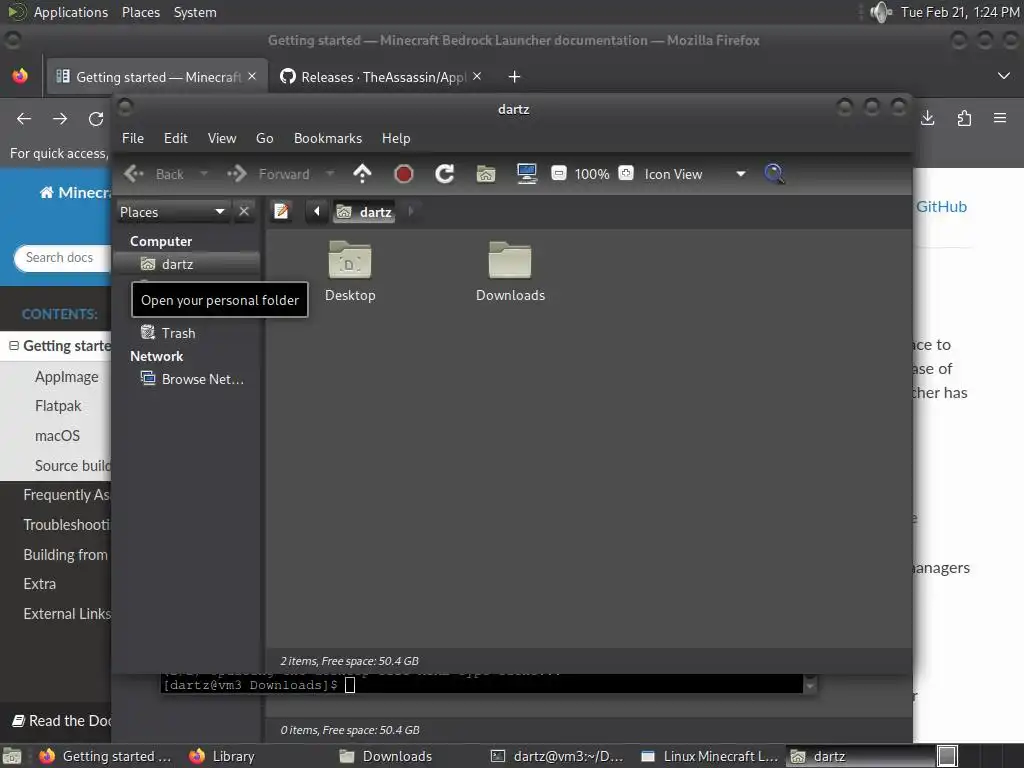Image resolution: width=1024 pixels, height=768 pixels.
Task: Open a new Firefox tab
Action: point(515,77)
